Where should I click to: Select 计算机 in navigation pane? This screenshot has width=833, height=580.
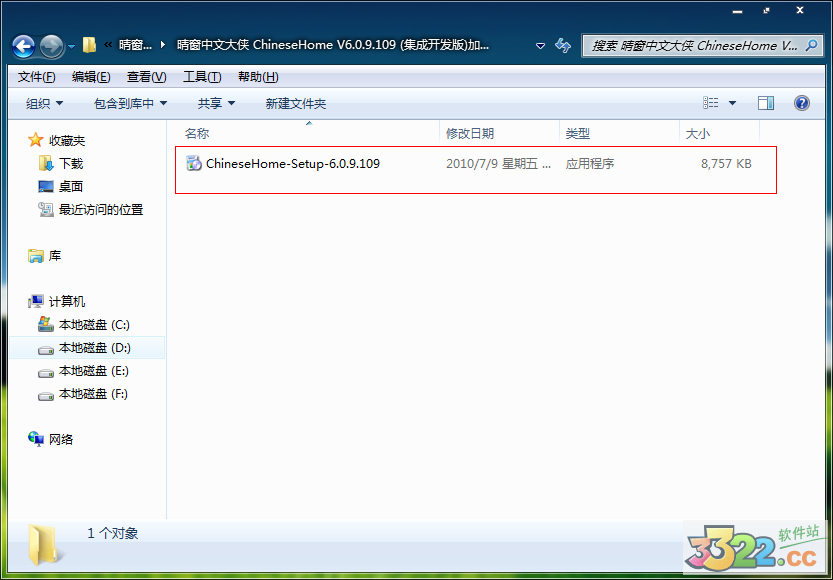[67, 302]
